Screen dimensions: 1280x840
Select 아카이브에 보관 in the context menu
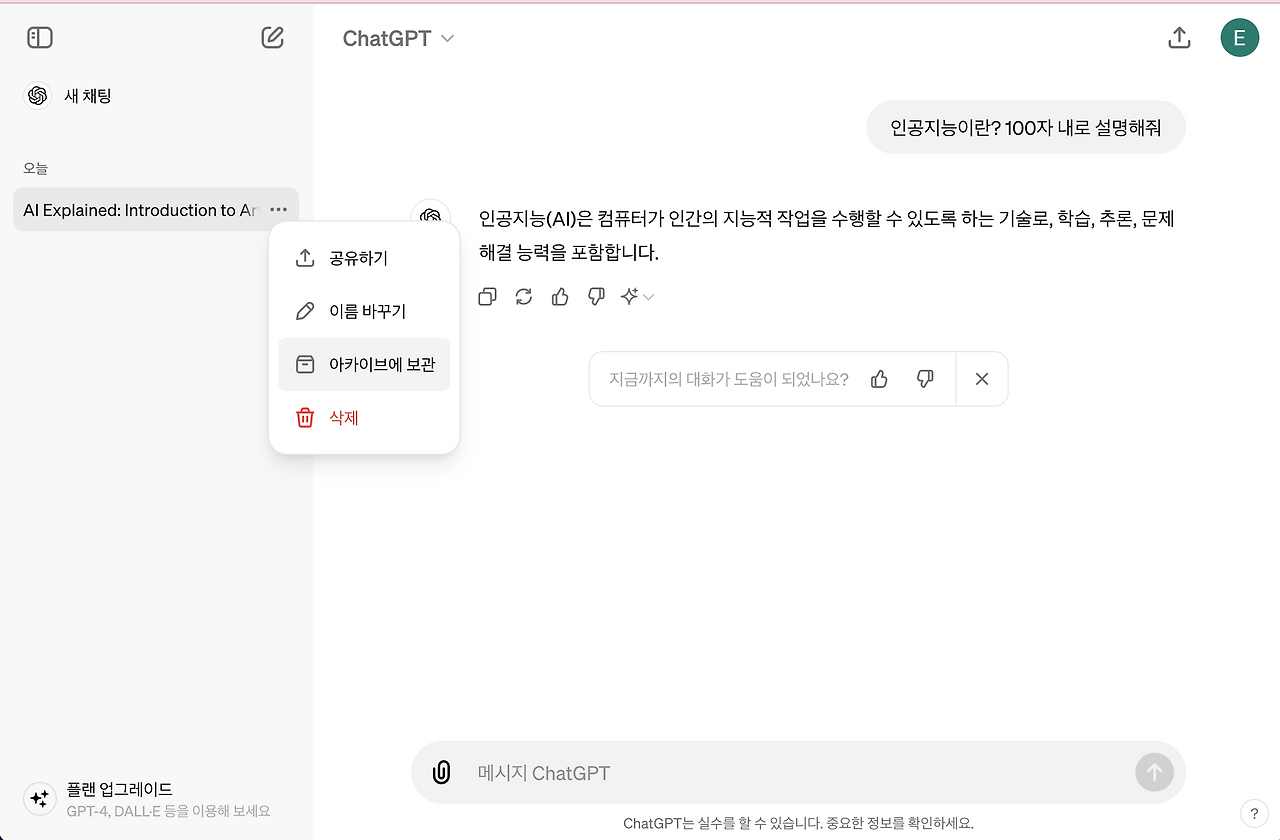point(364,364)
